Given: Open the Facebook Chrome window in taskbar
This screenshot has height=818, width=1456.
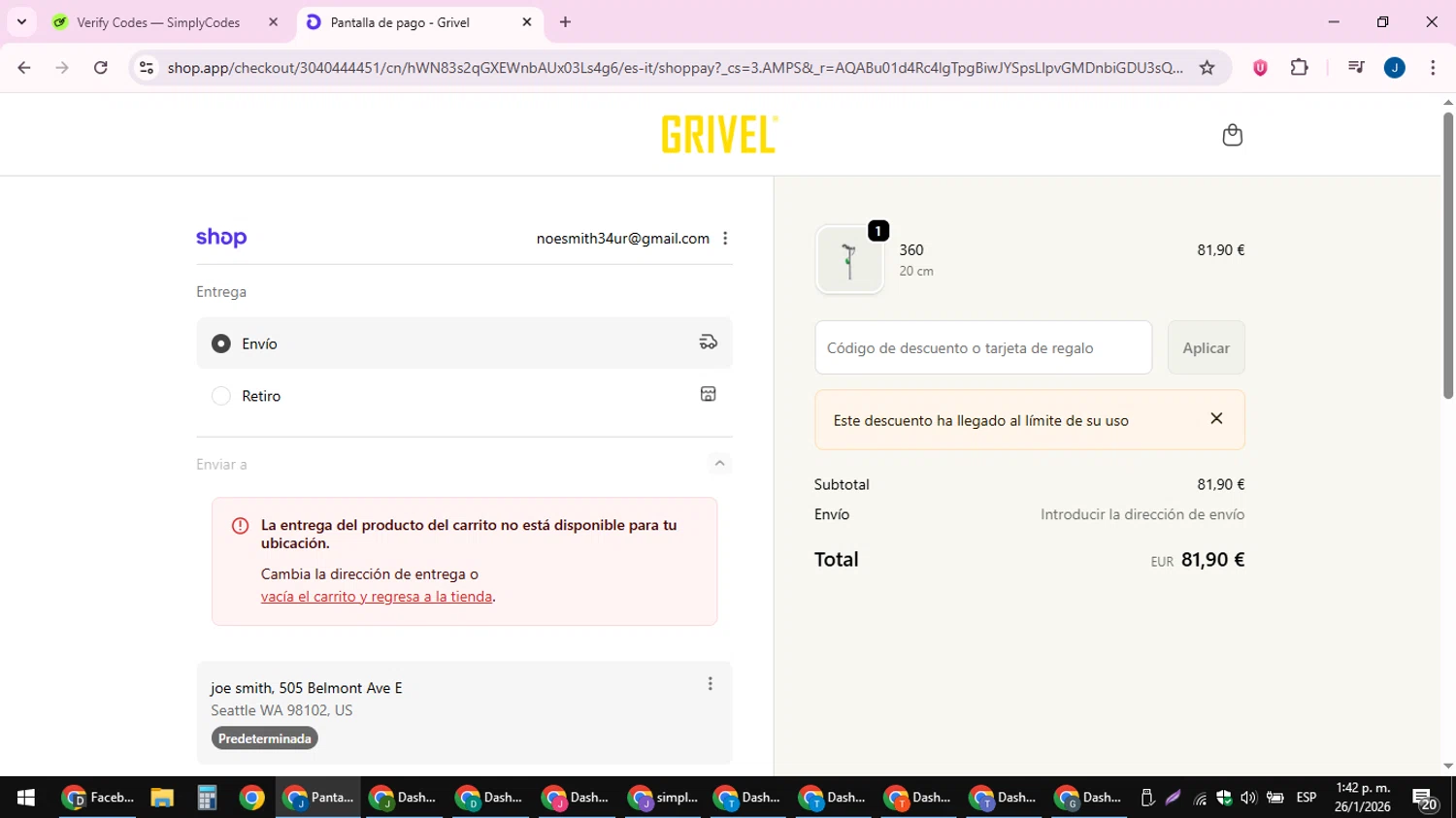Looking at the screenshot, I should pyautogui.click(x=98, y=798).
